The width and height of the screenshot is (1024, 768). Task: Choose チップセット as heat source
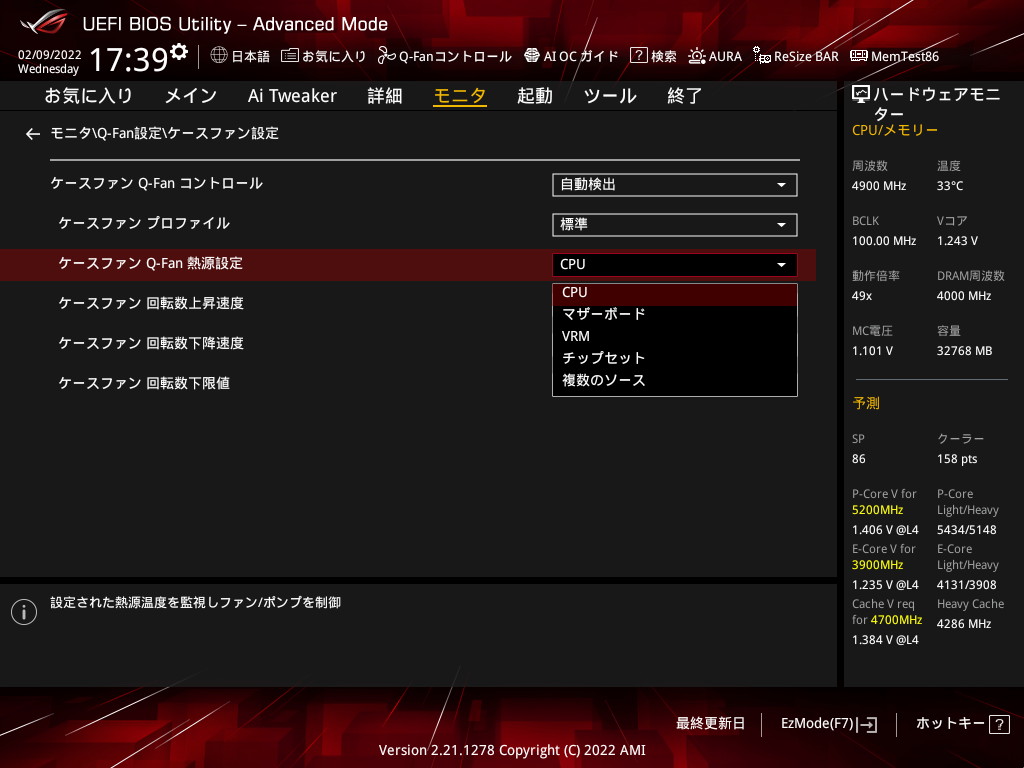[x=675, y=358]
